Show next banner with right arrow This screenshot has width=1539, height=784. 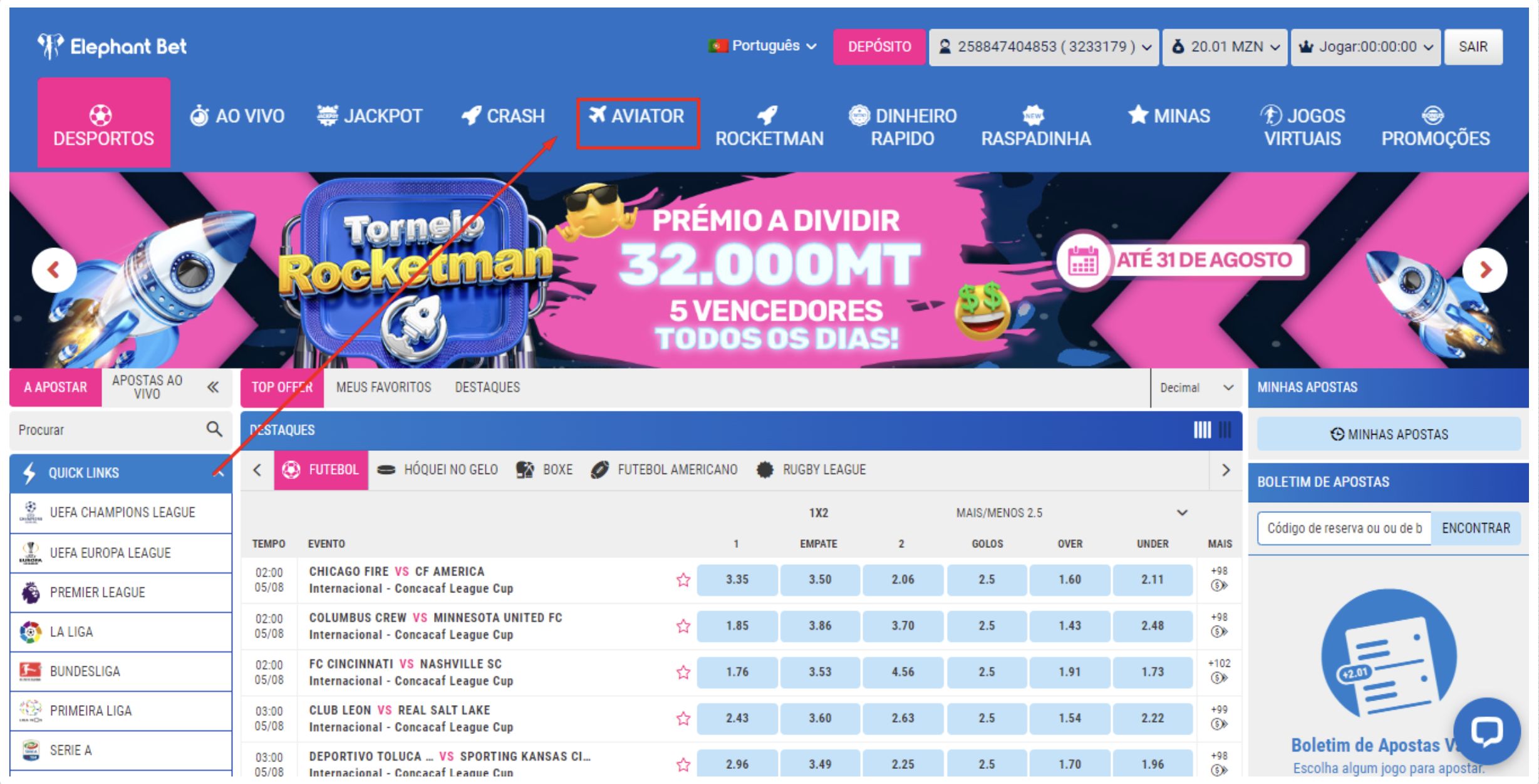(1485, 270)
